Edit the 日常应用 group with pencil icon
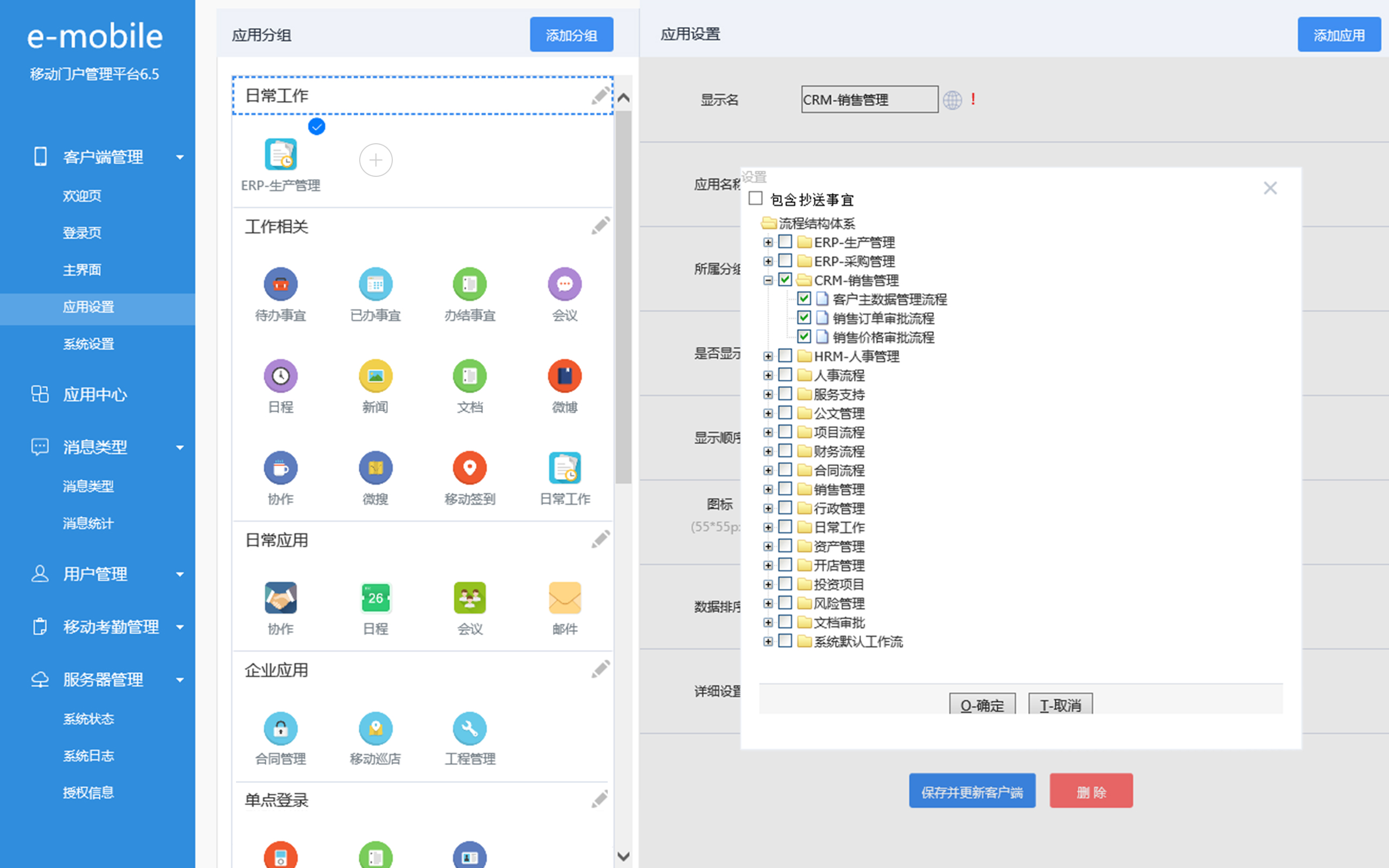 point(601,539)
